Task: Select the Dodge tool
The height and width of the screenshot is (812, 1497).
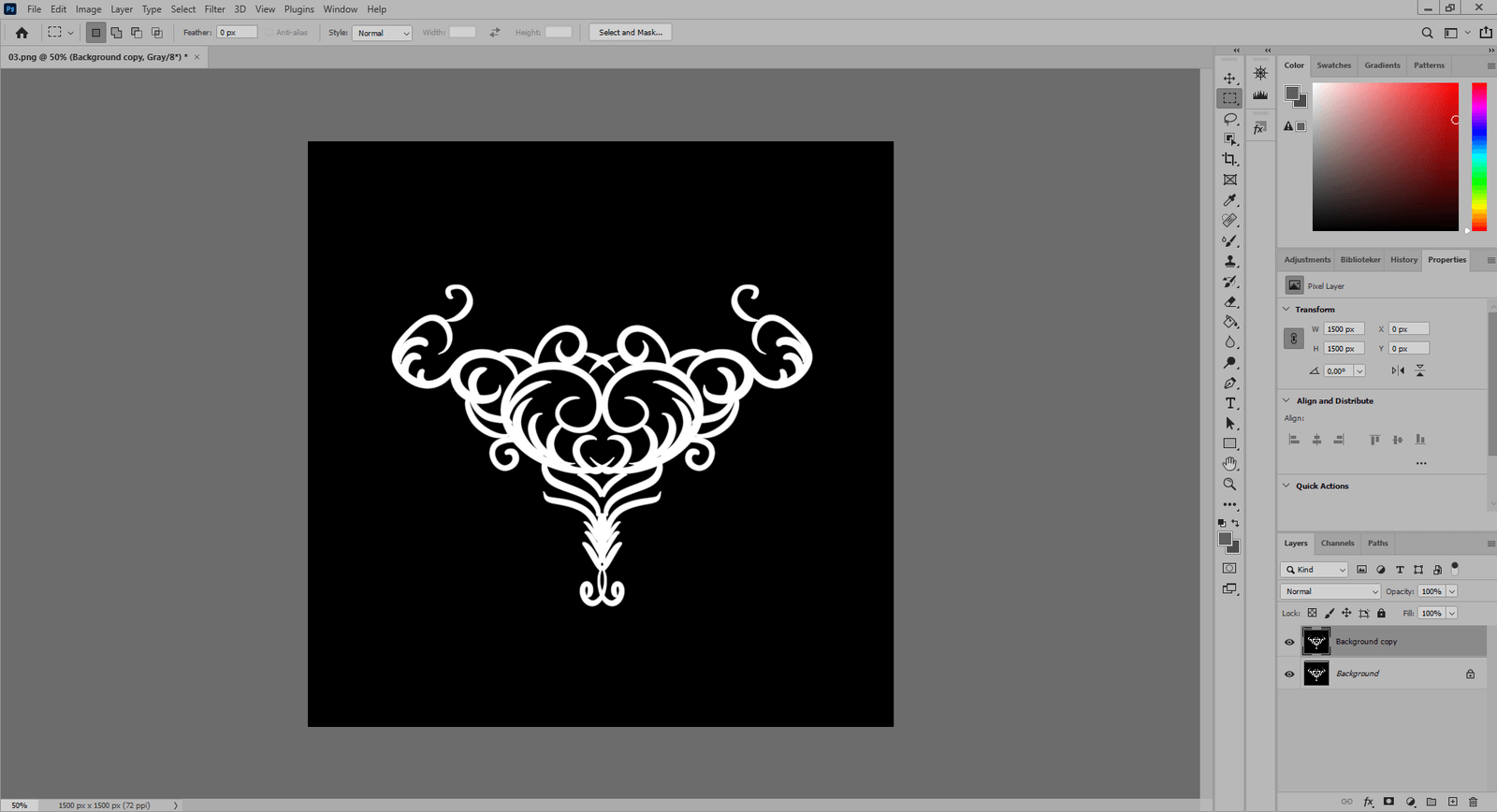Action: pos(1229,363)
